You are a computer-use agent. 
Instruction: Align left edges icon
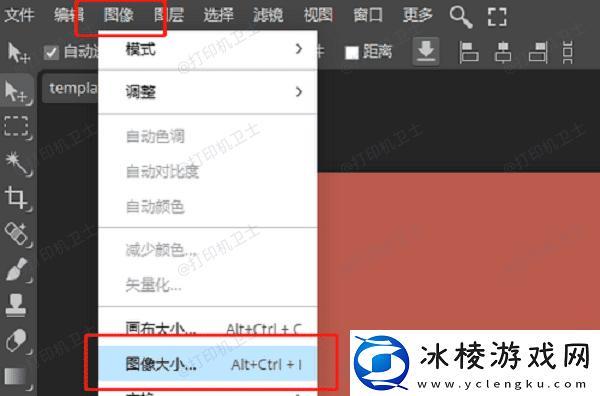click(469, 52)
